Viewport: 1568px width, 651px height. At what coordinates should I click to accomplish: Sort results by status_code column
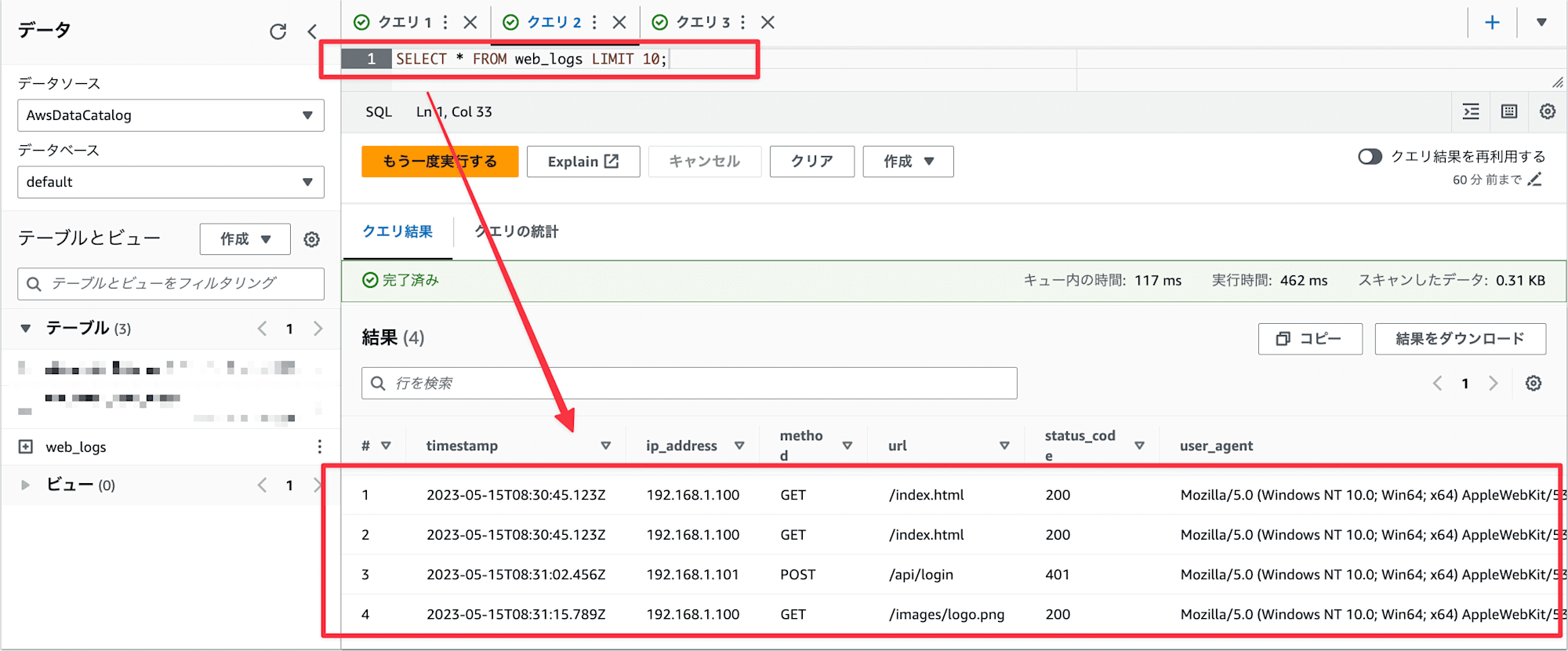[x=1139, y=446]
